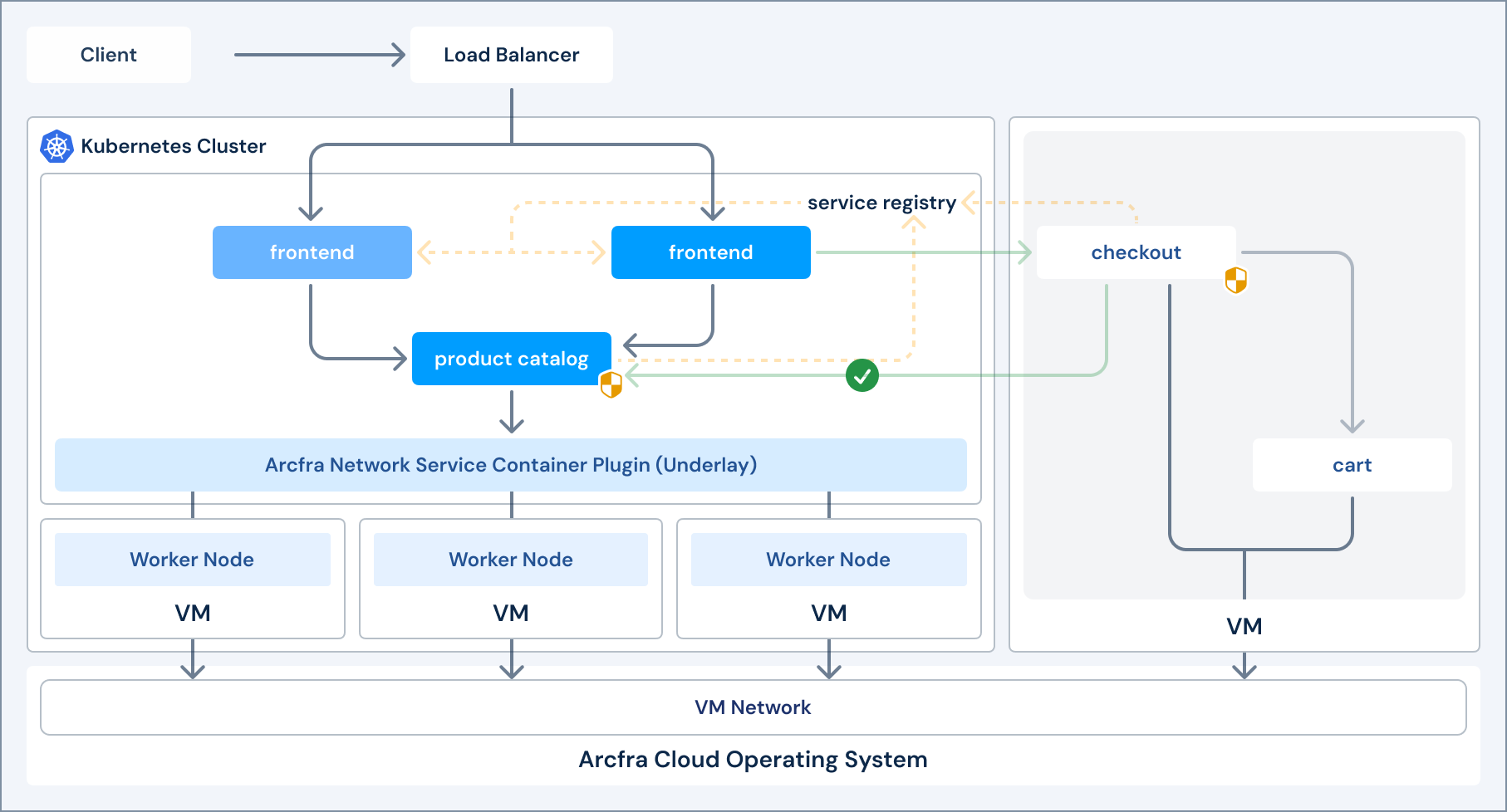This screenshot has width=1507, height=812.
Task: Click the service registry label
Action: pyautogui.click(x=881, y=203)
